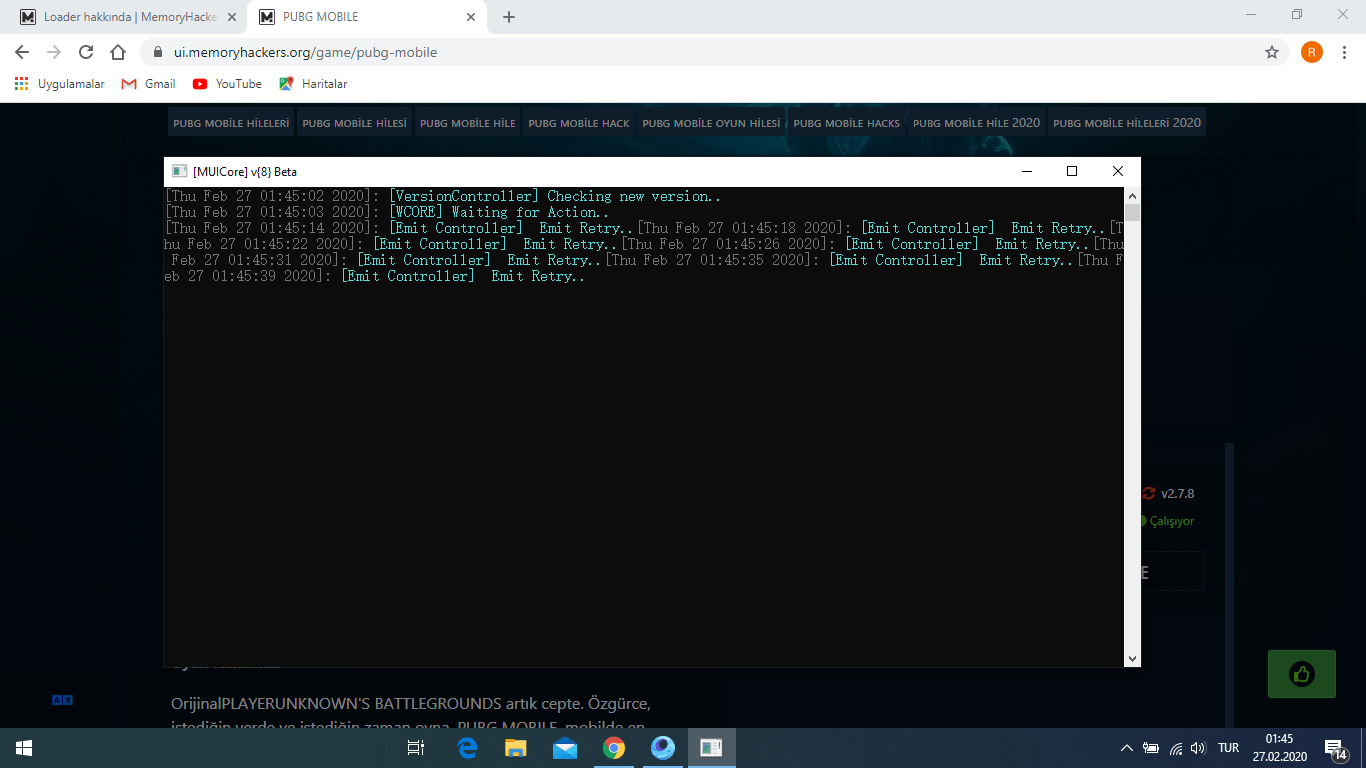Open a new Chrome tab

point(509,17)
